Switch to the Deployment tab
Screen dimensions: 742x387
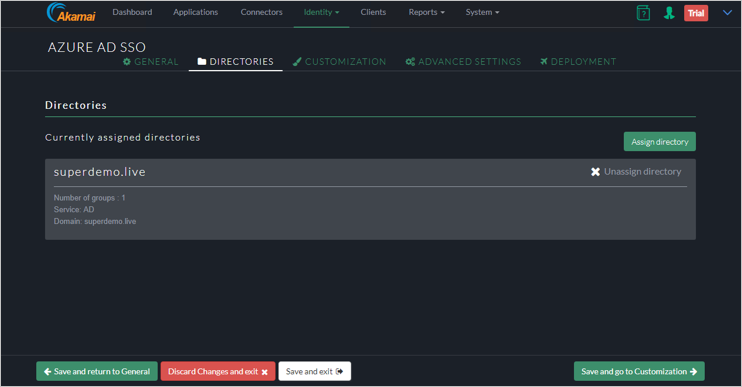pos(578,62)
